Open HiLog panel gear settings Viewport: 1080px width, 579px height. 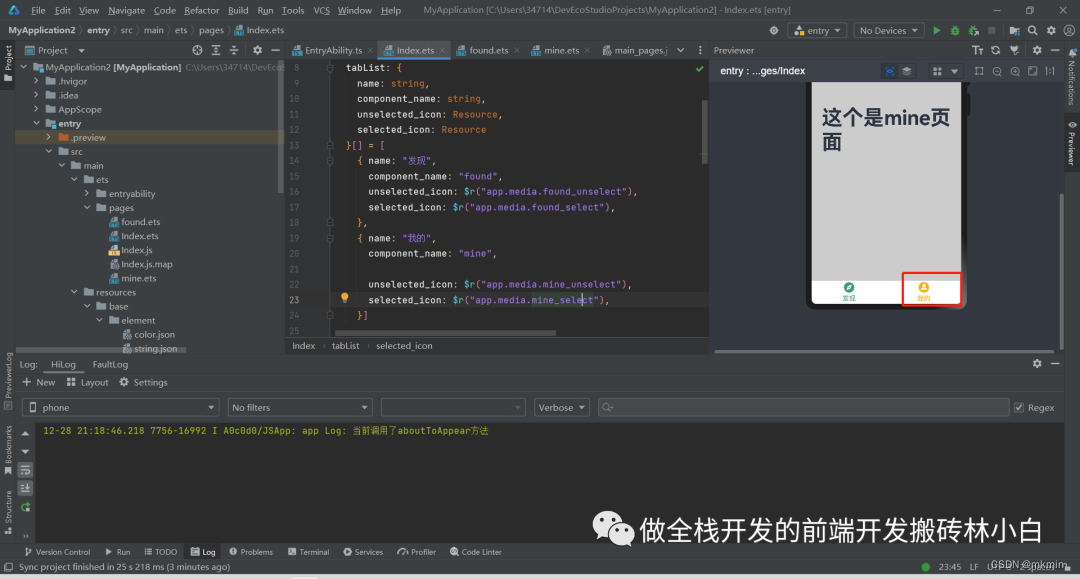pos(1037,364)
